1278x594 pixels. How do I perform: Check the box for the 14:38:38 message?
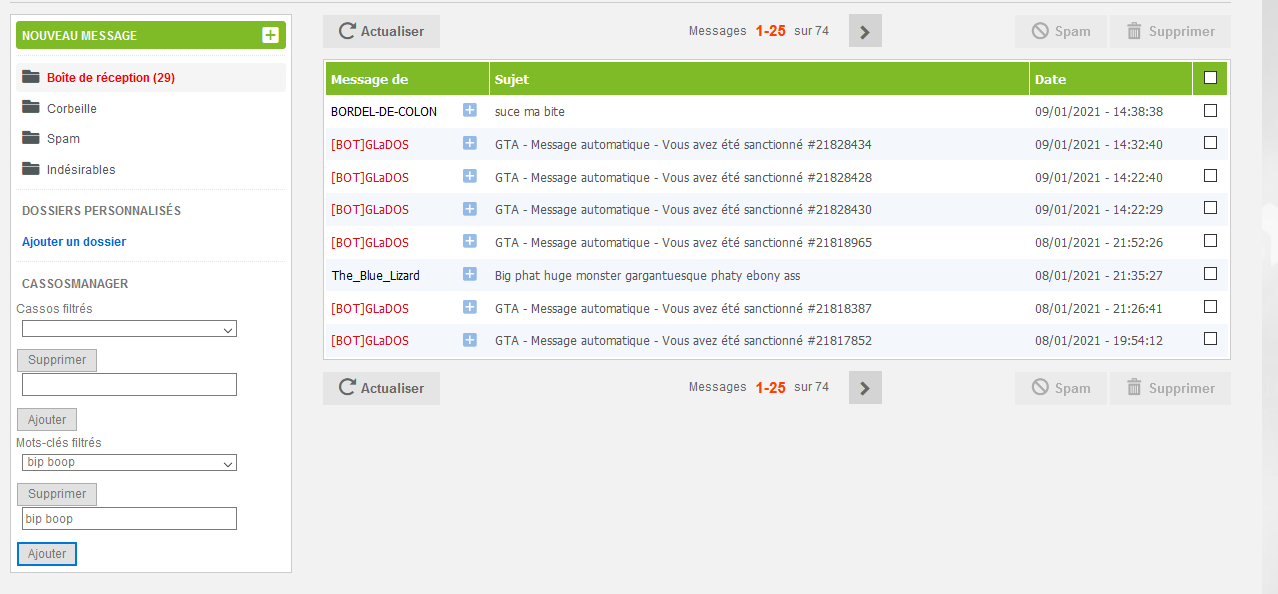coord(1210,111)
